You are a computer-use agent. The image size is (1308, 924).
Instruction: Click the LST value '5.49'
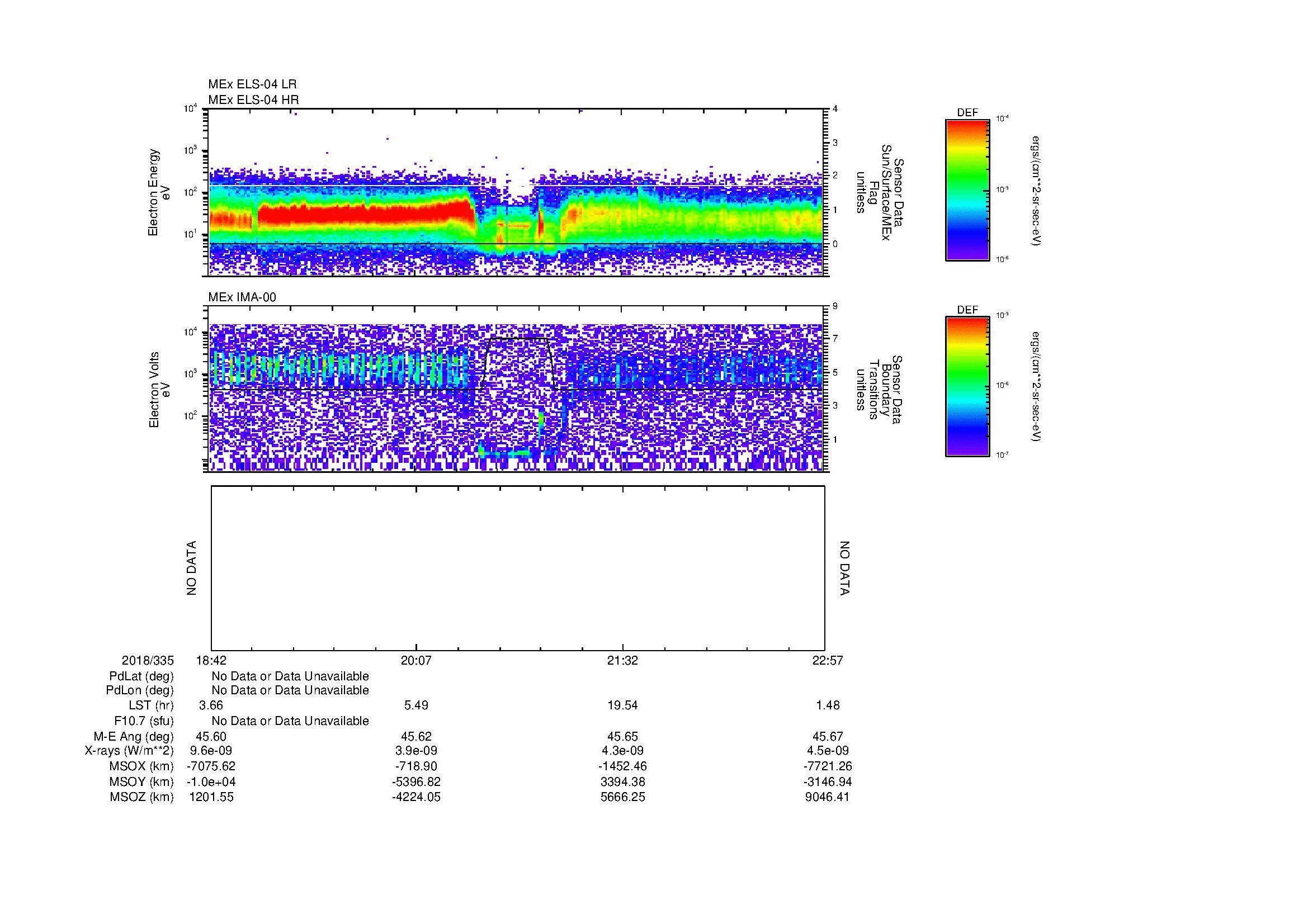point(417,706)
